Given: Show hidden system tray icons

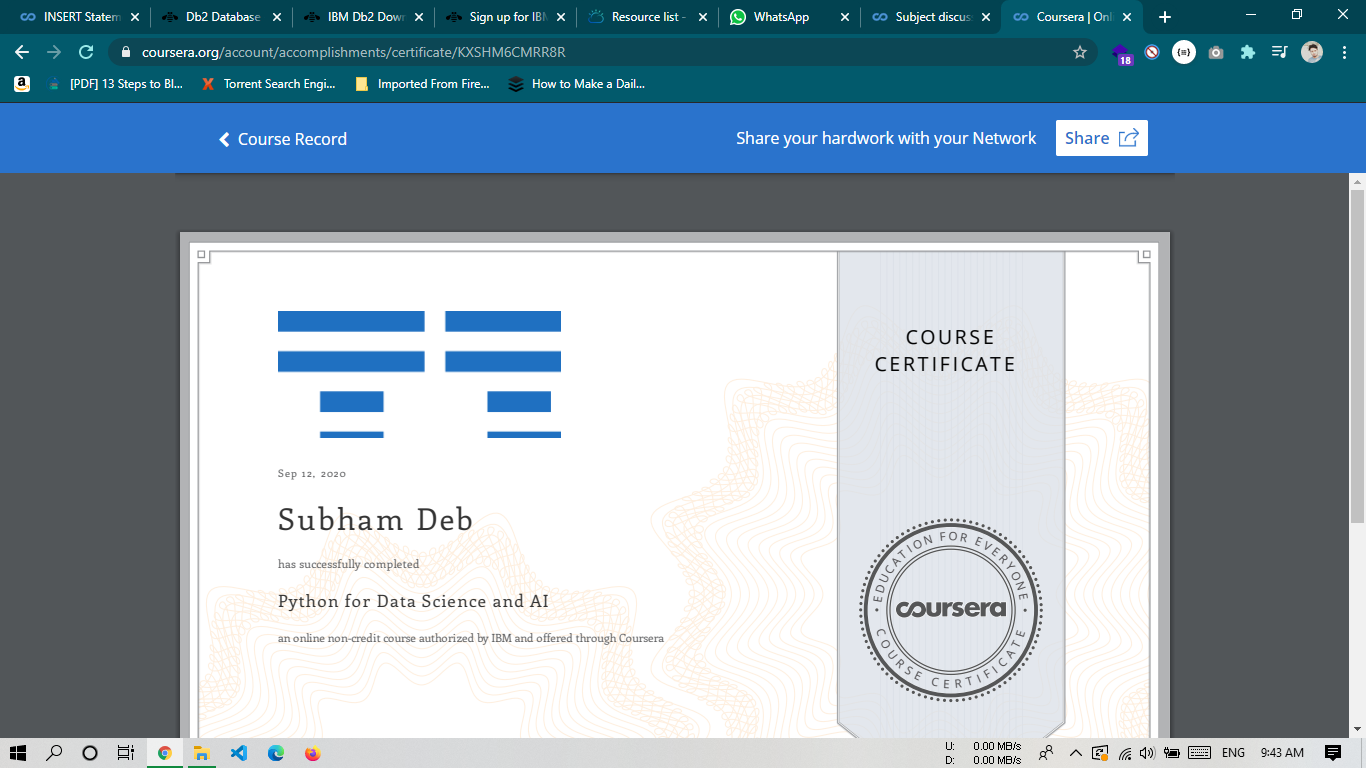Looking at the screenshot, I should 1076,753.
